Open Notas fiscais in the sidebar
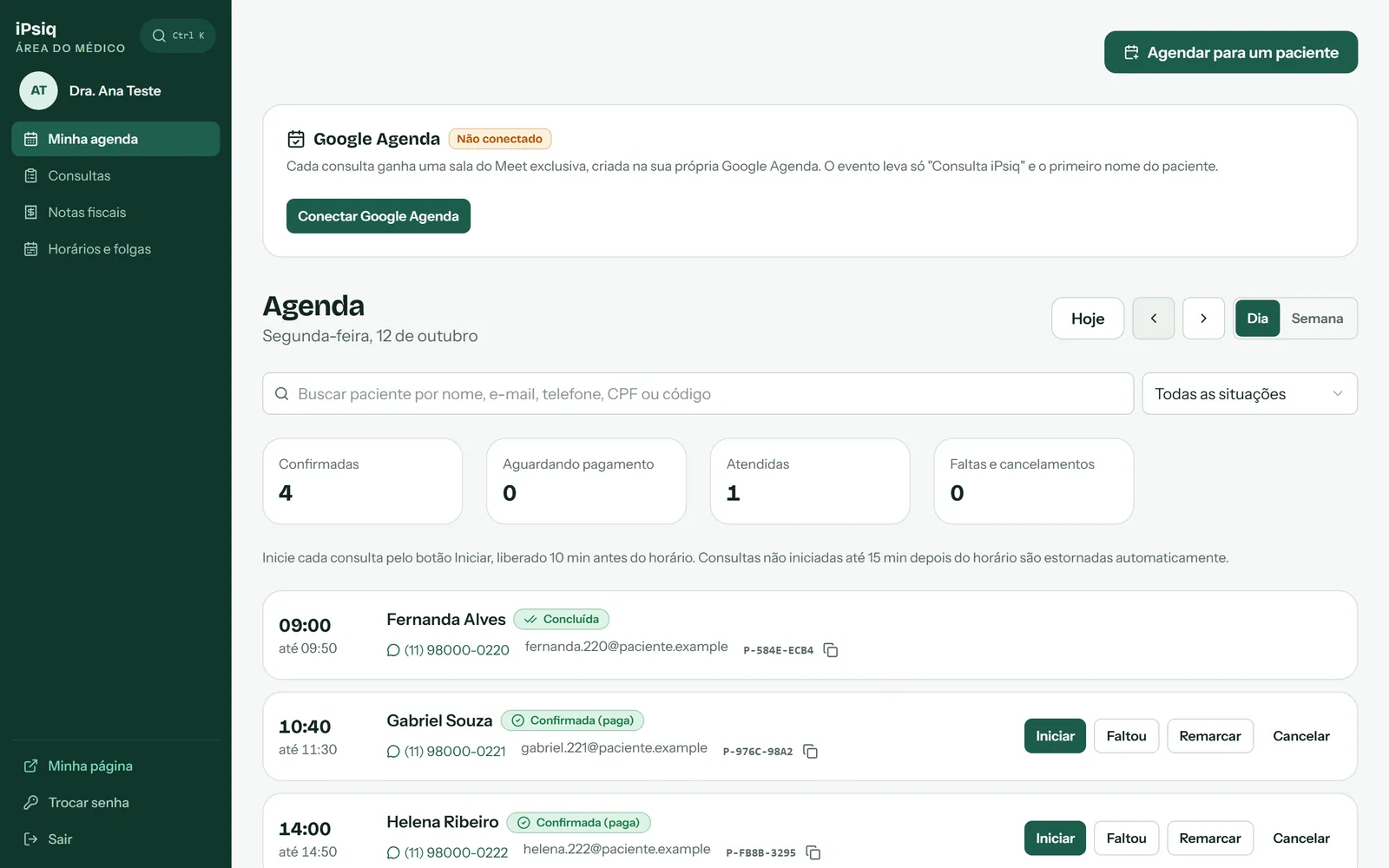 115,212
